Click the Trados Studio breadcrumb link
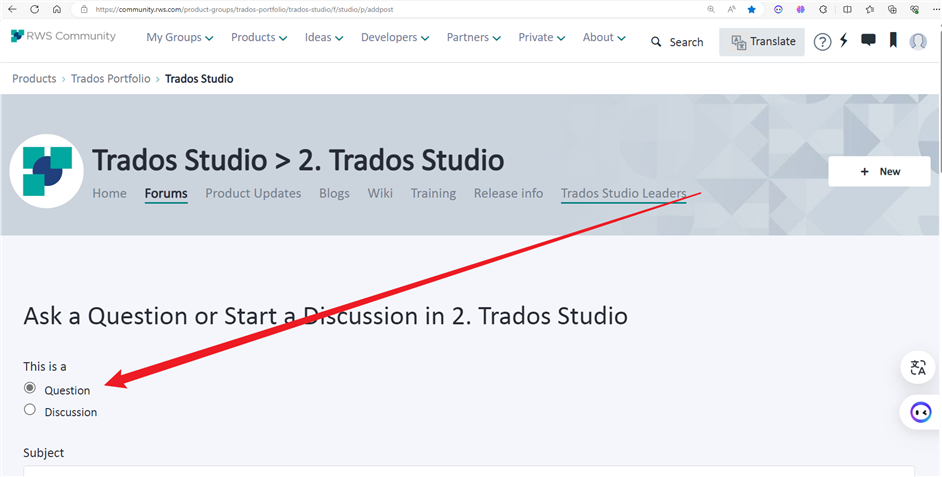The image size is (942, 477). pyautogui.click(x=199, y=79)
